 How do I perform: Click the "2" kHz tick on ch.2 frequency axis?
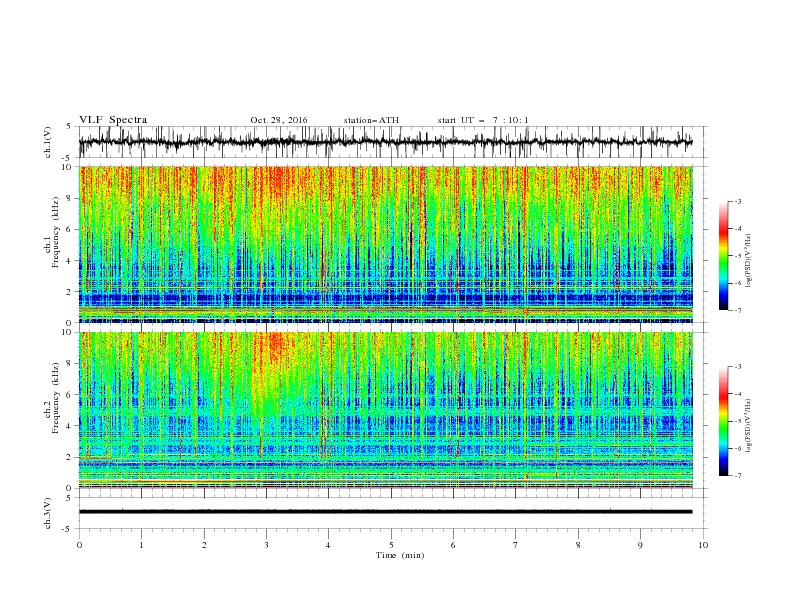(x=70, y=457)
